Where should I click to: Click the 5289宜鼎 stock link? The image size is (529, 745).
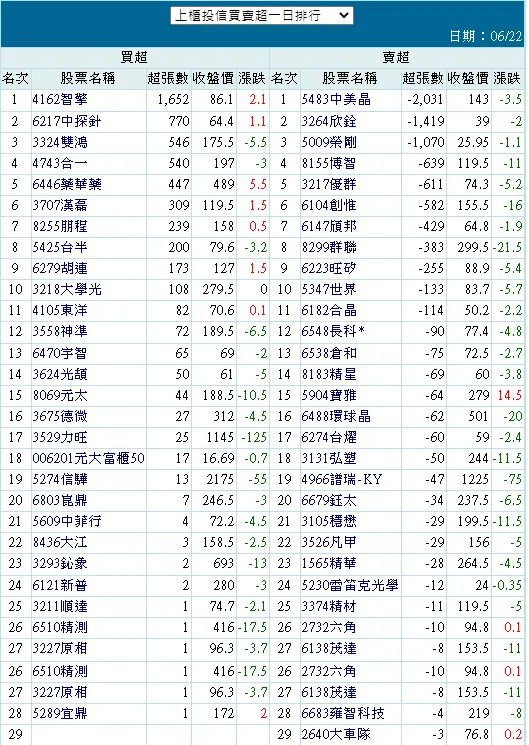(60, 713)
